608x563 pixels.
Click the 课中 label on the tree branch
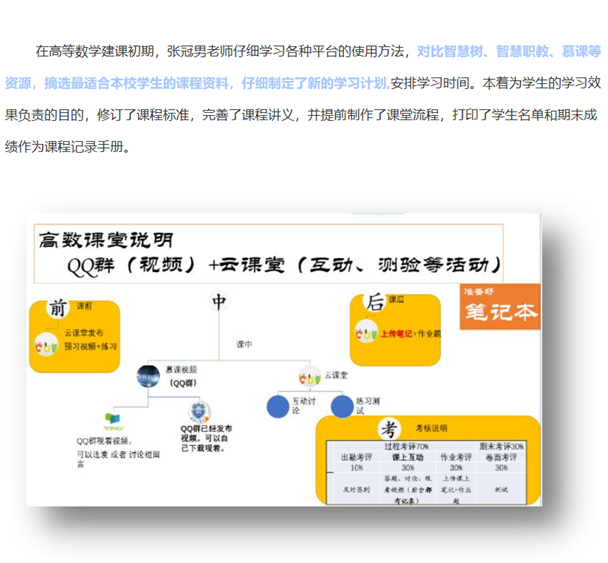point(244,344)
